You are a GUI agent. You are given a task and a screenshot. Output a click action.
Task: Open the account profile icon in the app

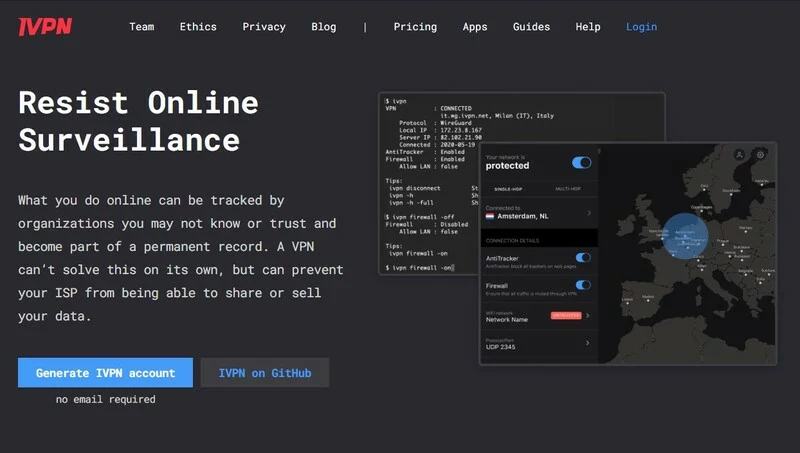pyautogui.click(x=739, y=155)
